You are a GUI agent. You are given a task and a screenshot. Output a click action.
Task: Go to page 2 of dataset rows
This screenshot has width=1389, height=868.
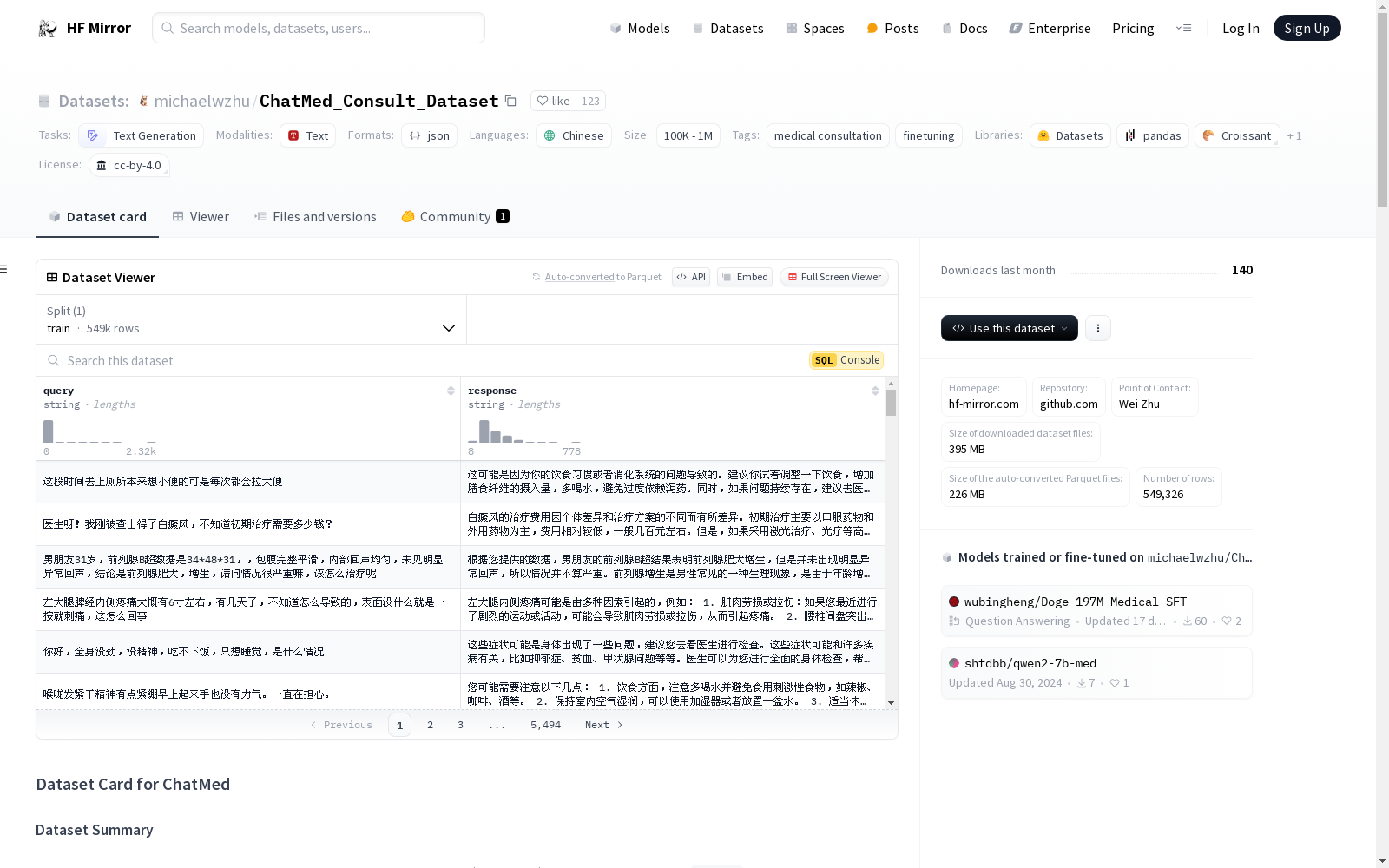click(430, 725)
